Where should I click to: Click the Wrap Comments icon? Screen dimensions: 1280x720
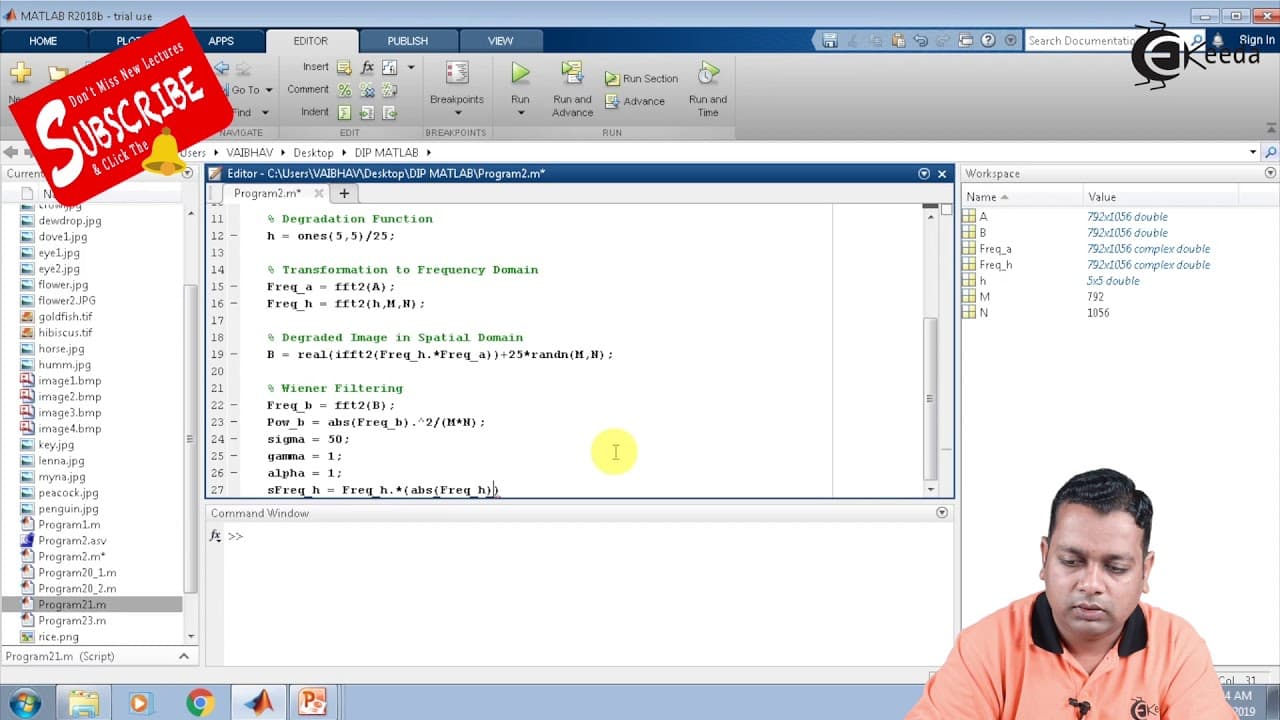[389, 90]
